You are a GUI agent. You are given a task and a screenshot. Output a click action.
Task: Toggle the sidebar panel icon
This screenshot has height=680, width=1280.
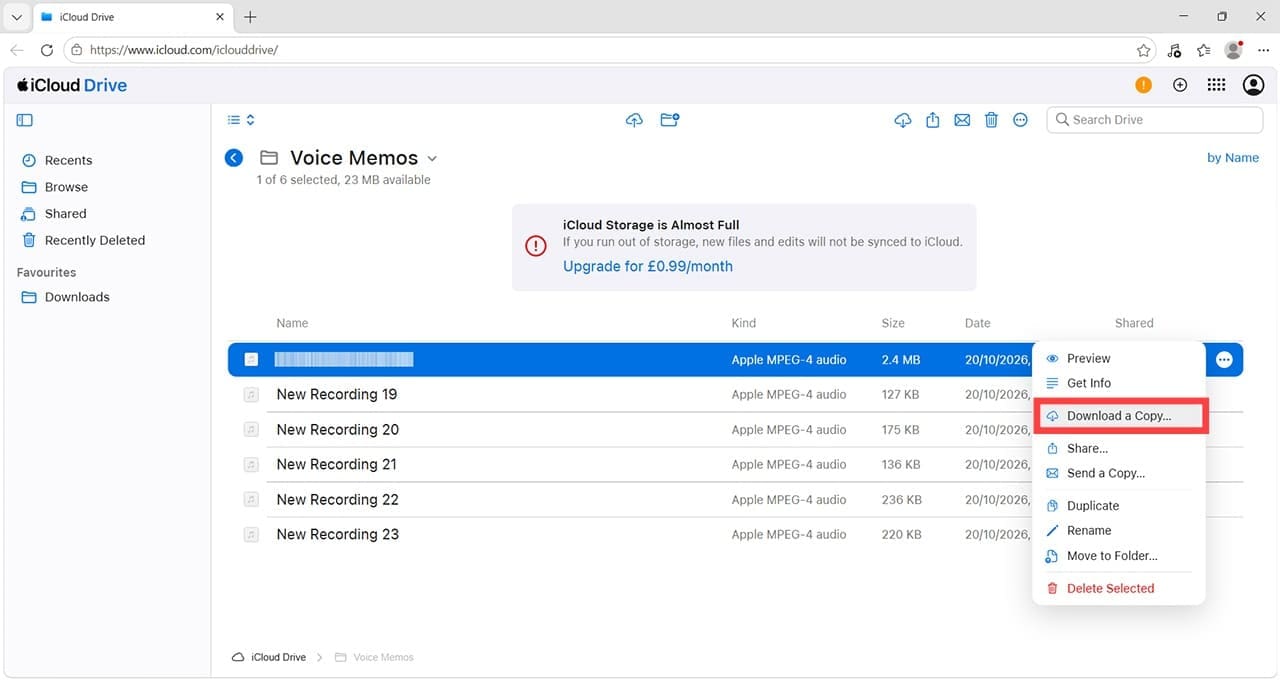25,120
